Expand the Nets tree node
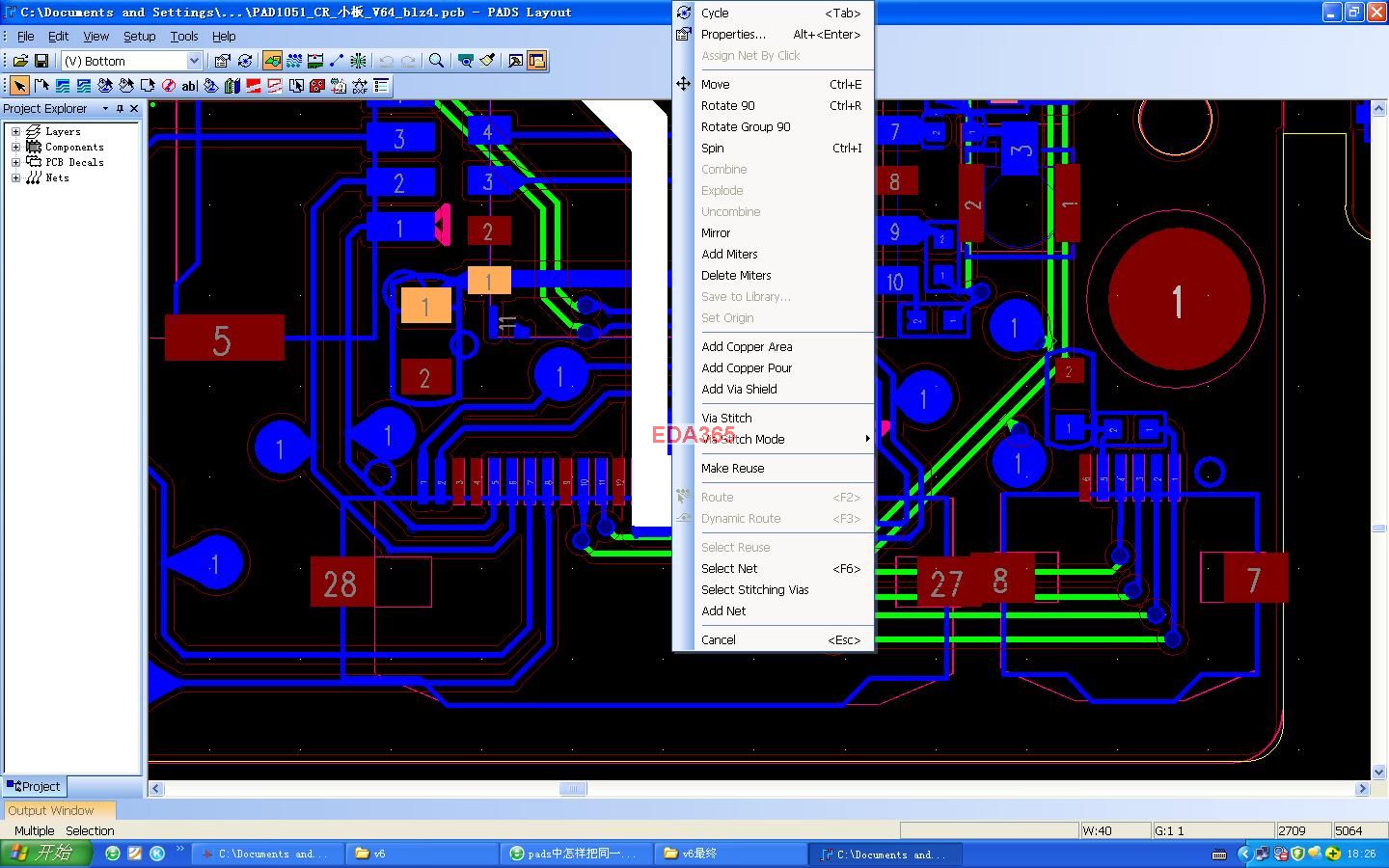The width and height of the screenshot is (1389, 868). click(15, 177)
